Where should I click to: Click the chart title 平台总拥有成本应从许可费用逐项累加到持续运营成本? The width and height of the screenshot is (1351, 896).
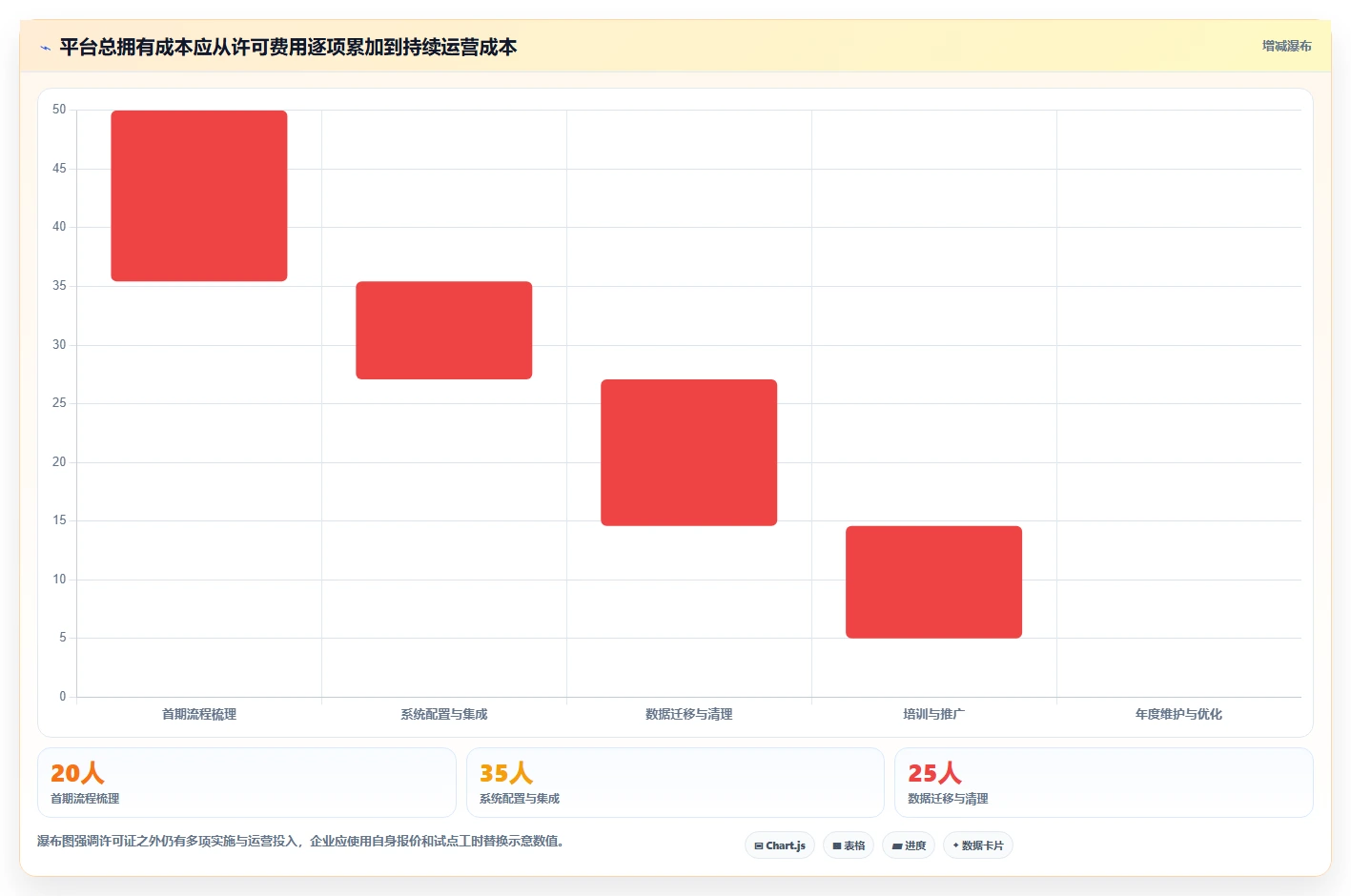(288, 47)
